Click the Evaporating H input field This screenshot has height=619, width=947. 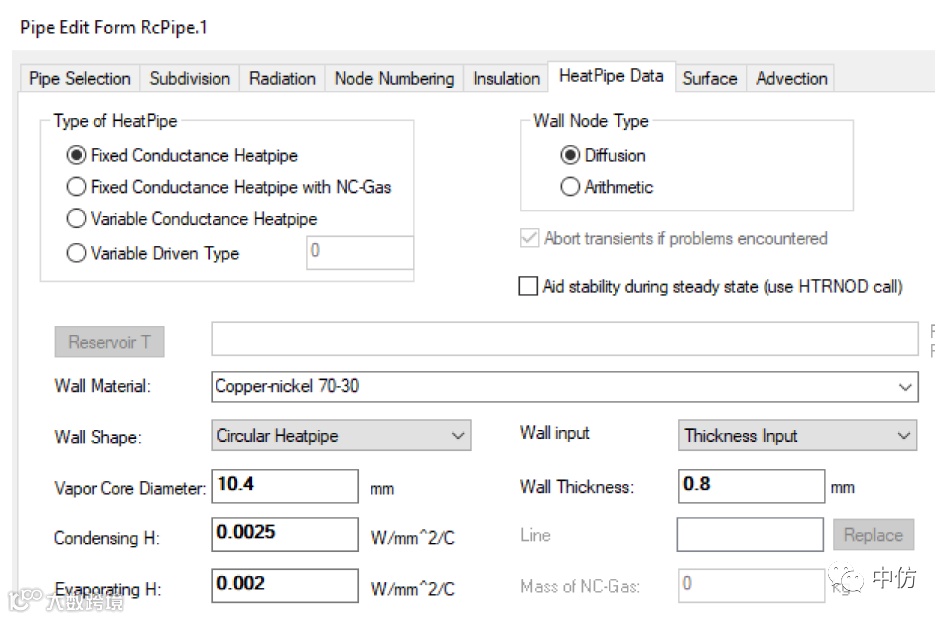coord(285,586)
